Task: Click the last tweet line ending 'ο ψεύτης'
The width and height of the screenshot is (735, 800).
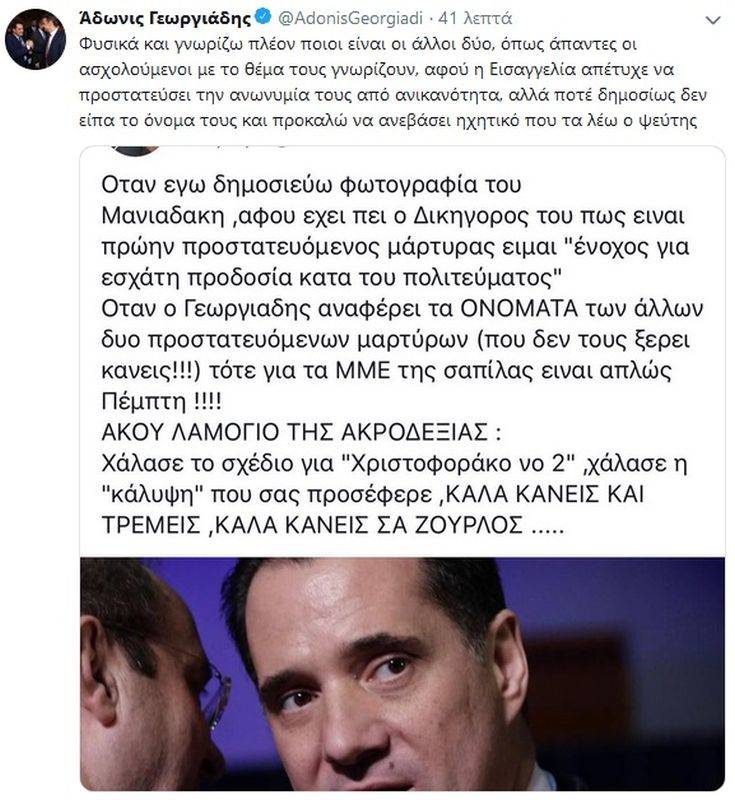Action: pyautogui.click(x=388, y=121)
